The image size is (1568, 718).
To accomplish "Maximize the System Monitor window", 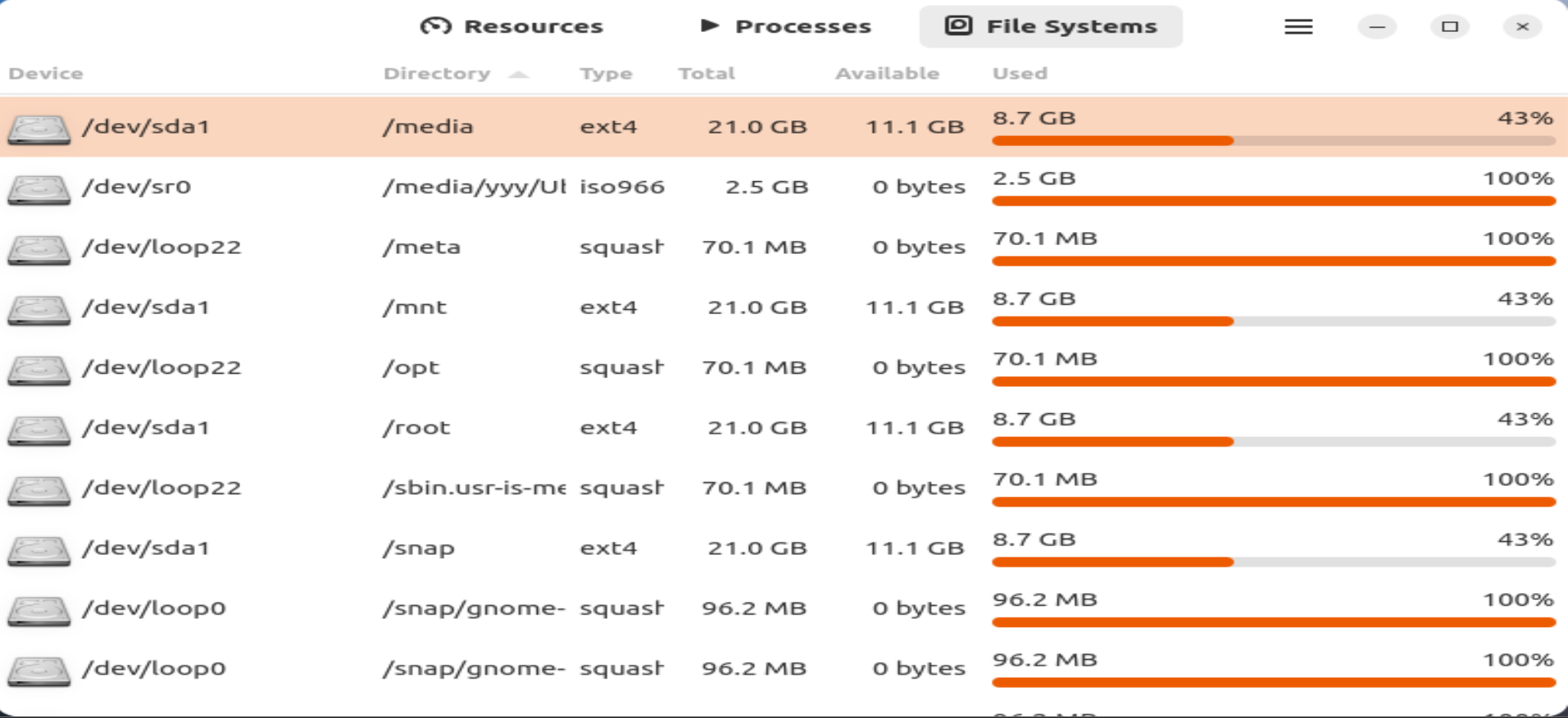I will point(1450,27).
